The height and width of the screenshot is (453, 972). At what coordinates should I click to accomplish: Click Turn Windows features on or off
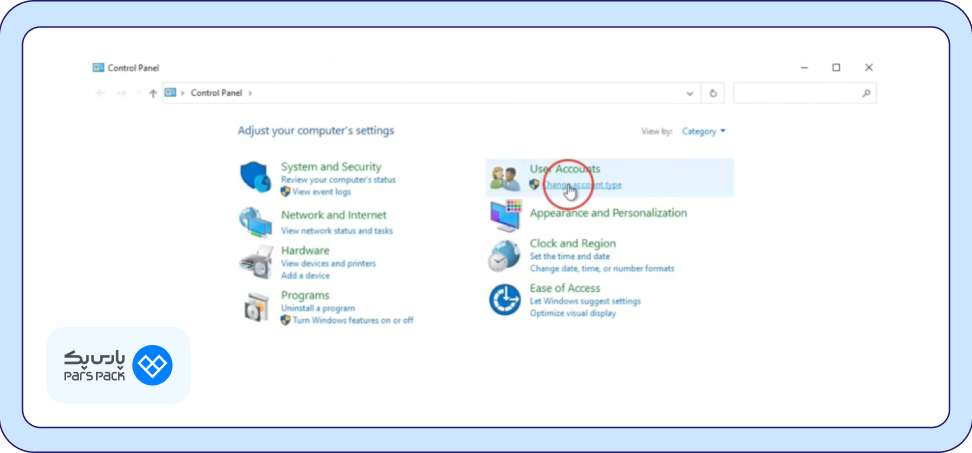[x=353, y=320]
